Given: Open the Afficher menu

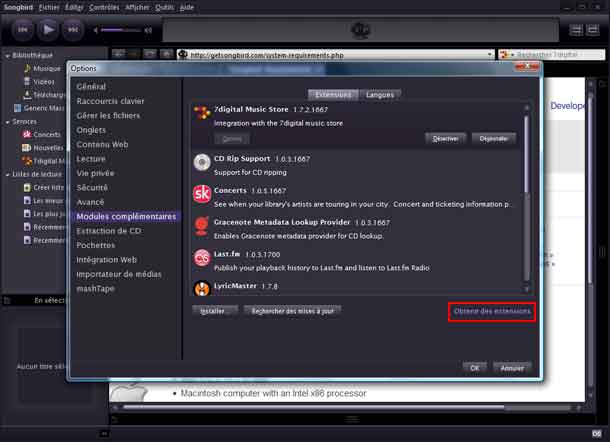Looking at the screenshot, I should [137, 7].
